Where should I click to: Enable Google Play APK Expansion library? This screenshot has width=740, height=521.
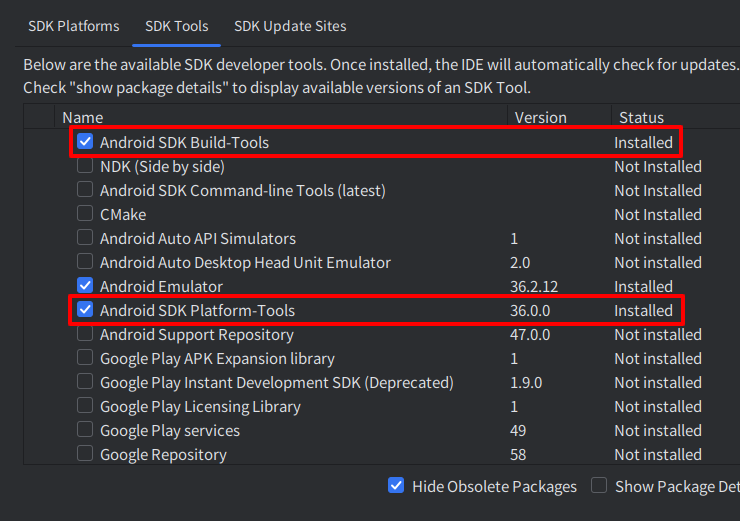[85, 358]
